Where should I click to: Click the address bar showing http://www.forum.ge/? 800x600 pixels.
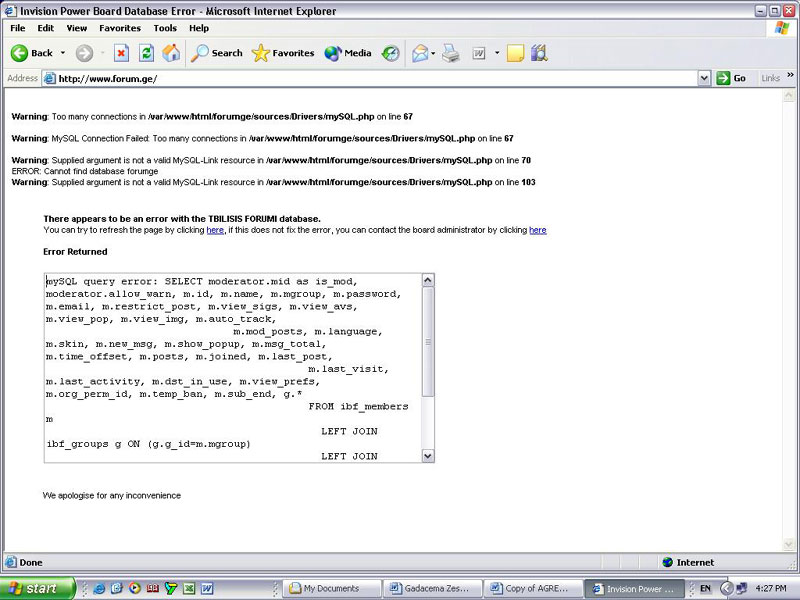370,79
